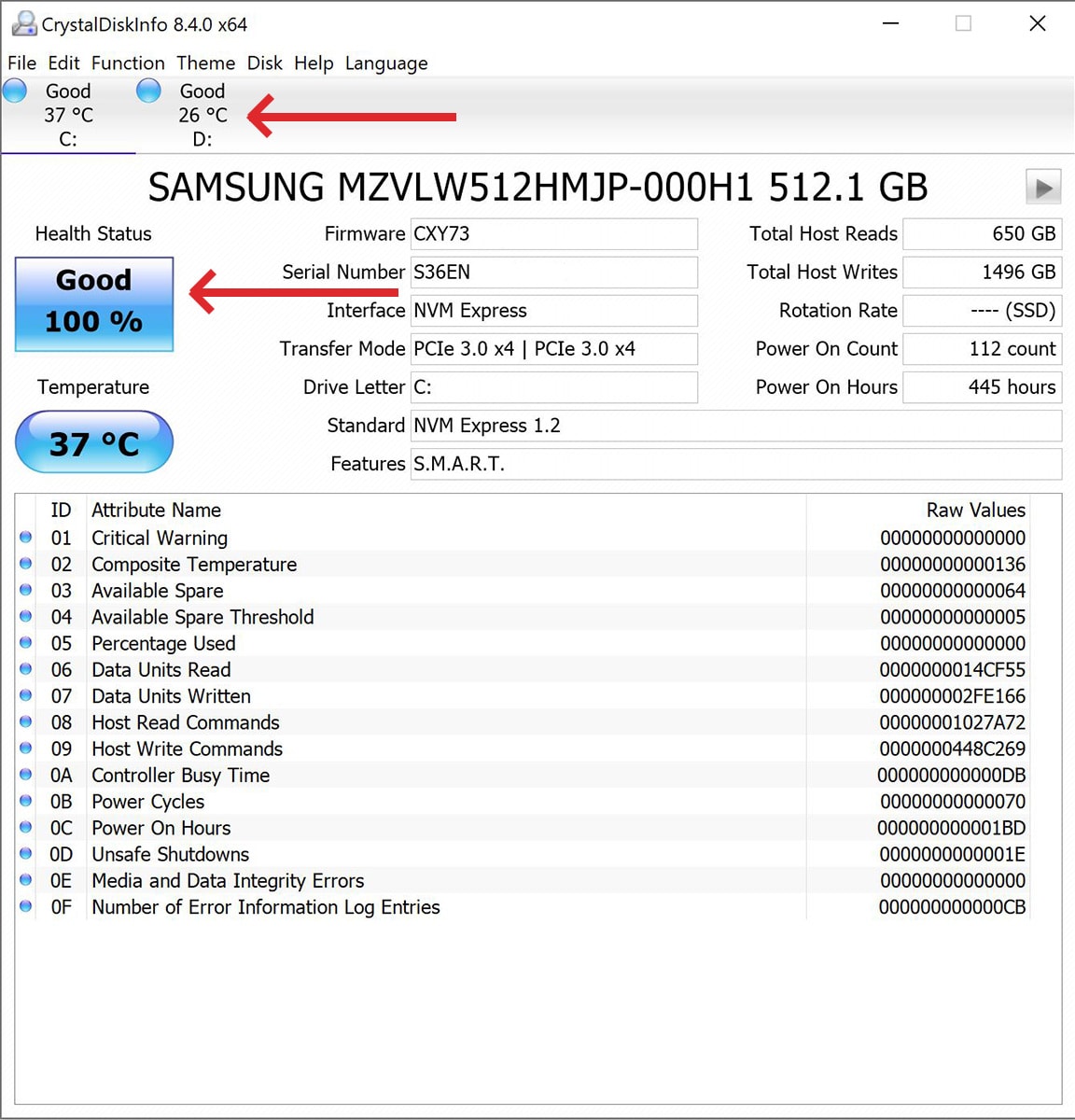Viewport: 1075px width, 1120px height.
Task: Click the blue status dot beside Power Cycles
Action: coord(25,801)
